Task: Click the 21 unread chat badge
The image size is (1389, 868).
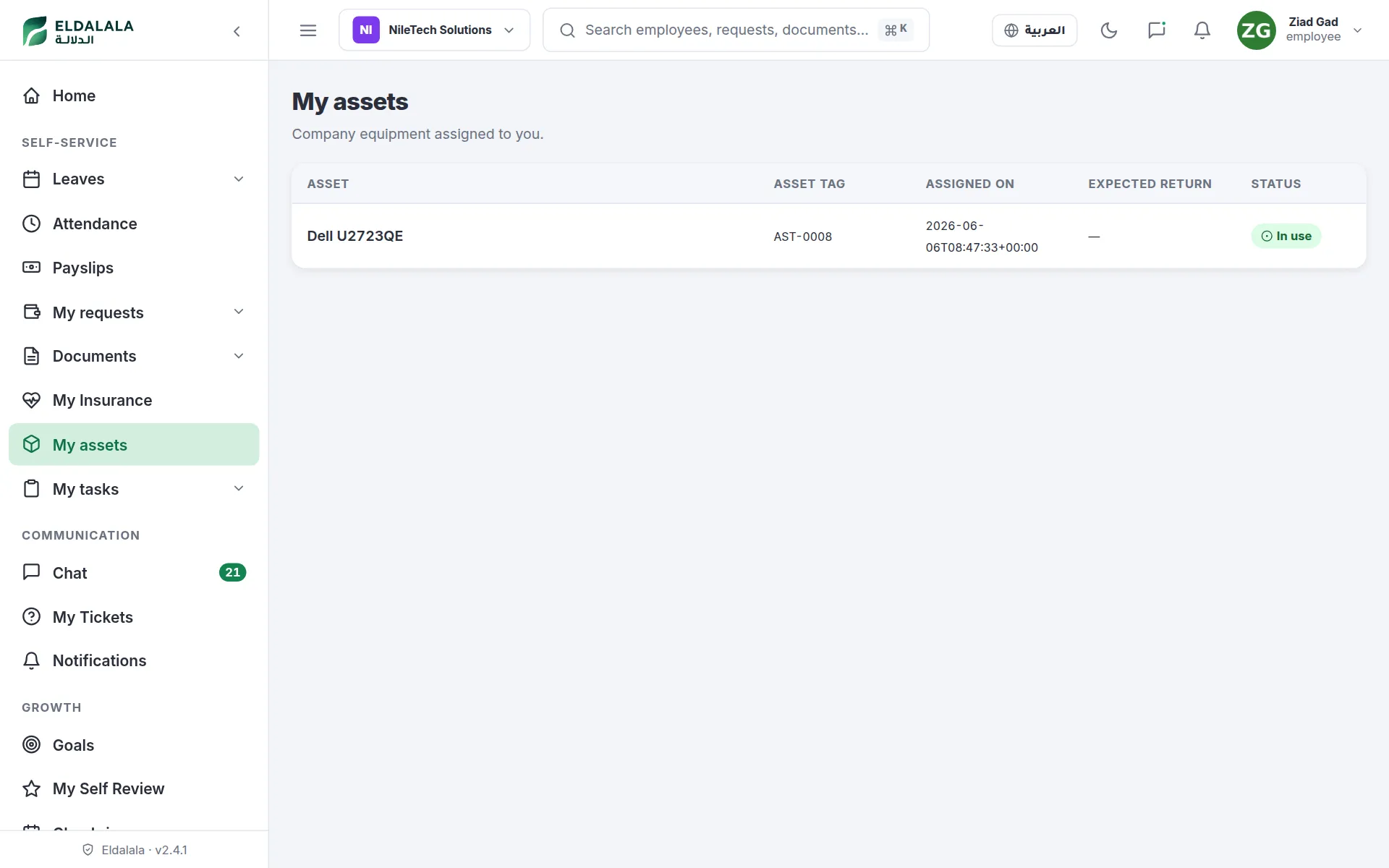Action: pos(232,572)
